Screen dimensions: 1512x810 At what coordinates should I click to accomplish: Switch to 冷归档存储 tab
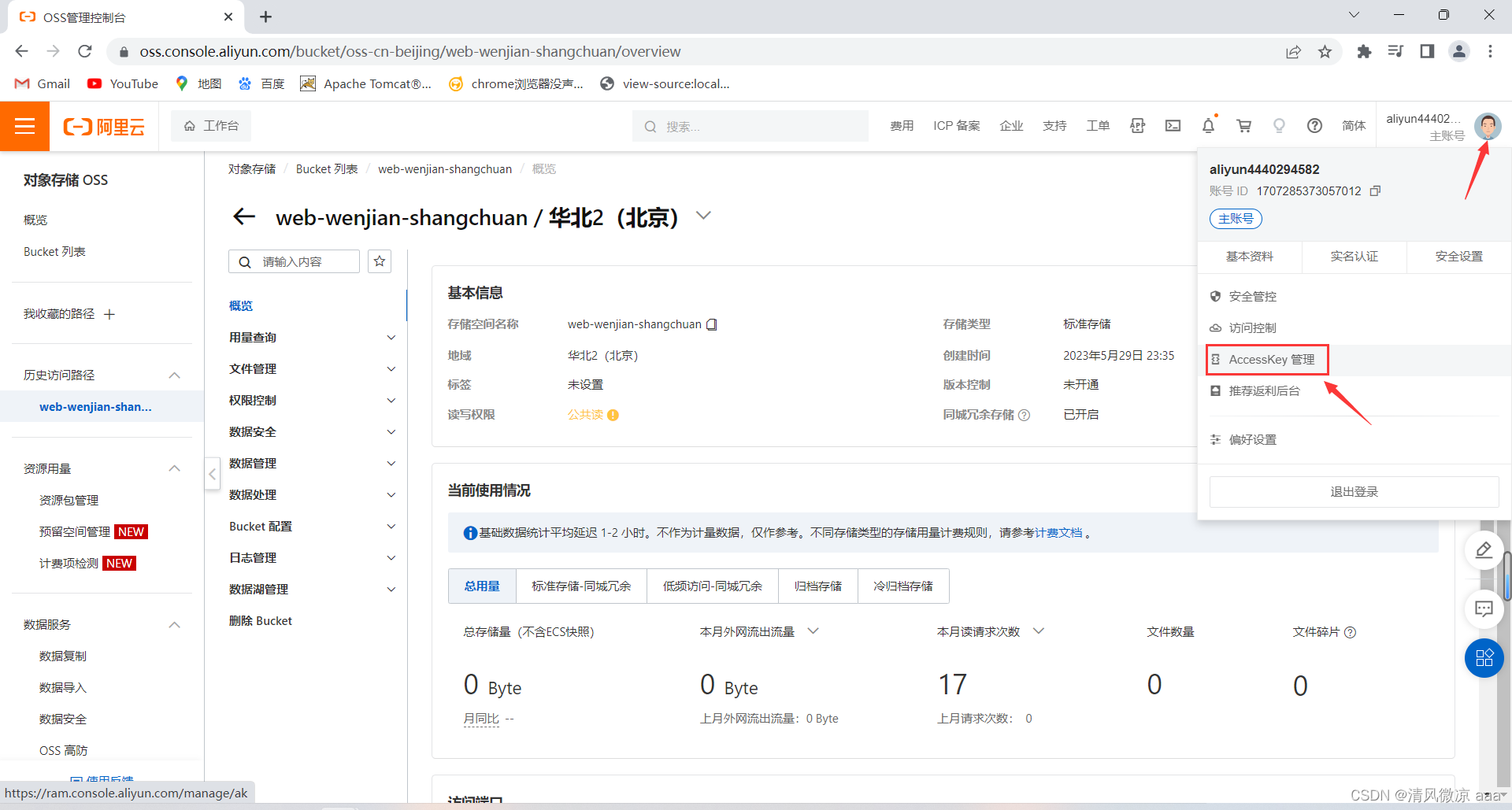[x=903, y=586]
